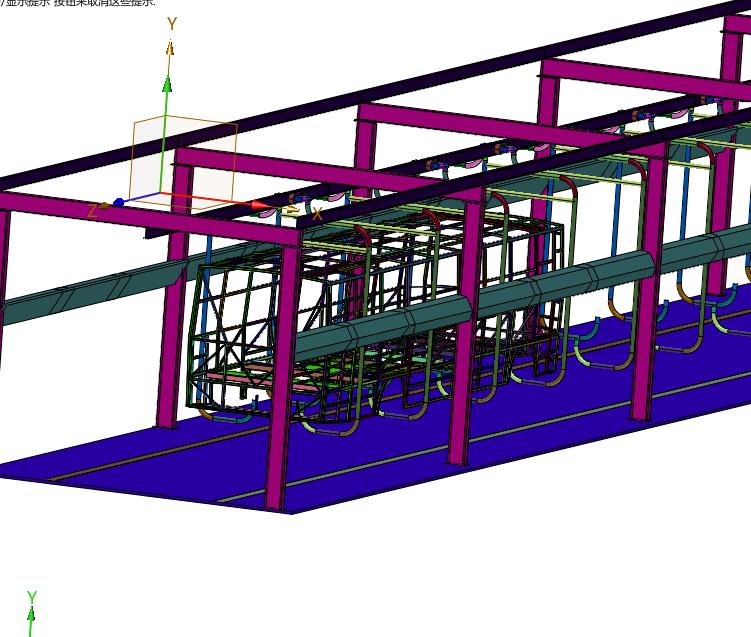751x637 pixels.
Task: Select the orange XY plane box of the triad
Action: point(183,163)
